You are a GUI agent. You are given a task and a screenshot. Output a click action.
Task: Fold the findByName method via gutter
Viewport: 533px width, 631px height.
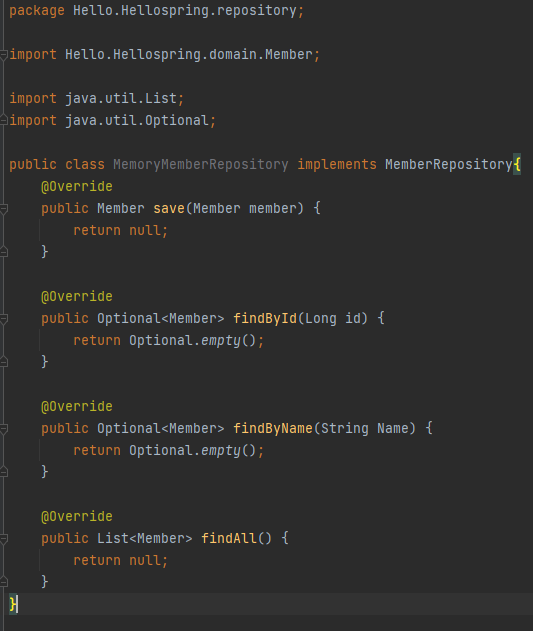point(4,429)
